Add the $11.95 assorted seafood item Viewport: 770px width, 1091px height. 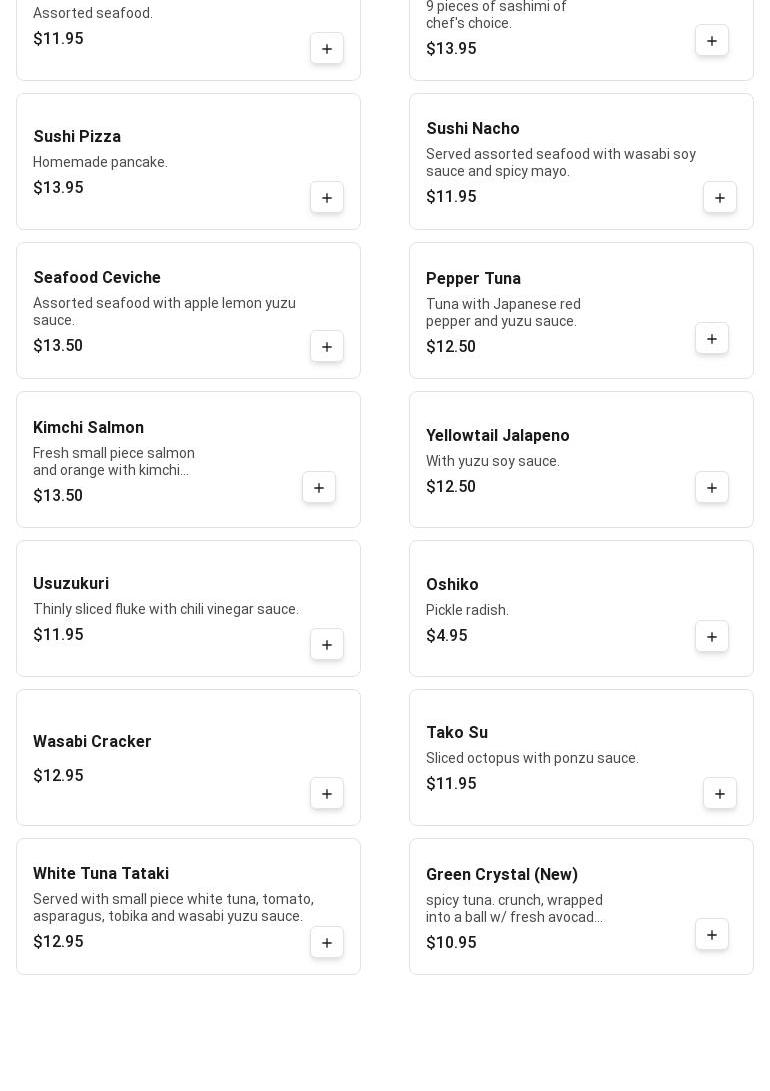(x=327, y=49)
